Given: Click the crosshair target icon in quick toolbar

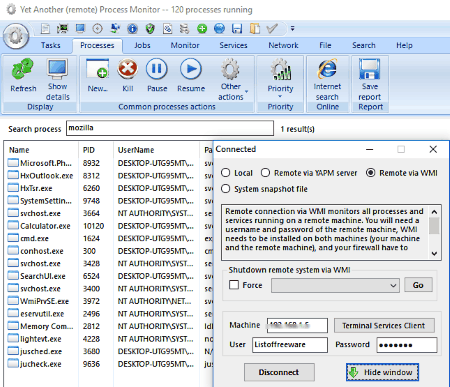Looking at the screenshot, I should pos(97,29).
